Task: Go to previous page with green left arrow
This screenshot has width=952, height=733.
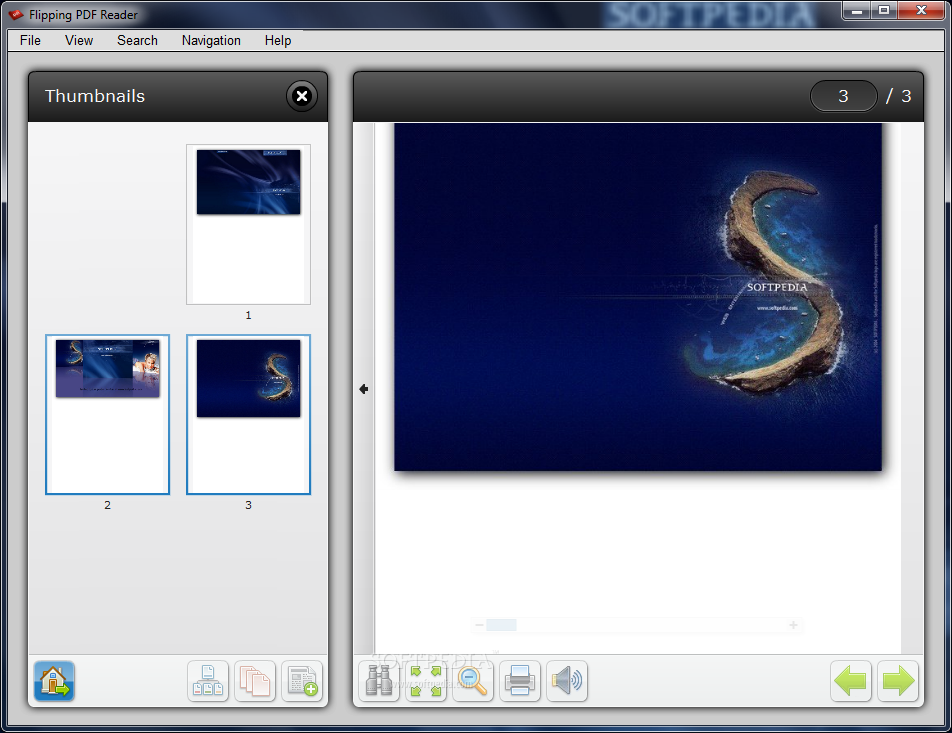Action: (x=851, y=681)
